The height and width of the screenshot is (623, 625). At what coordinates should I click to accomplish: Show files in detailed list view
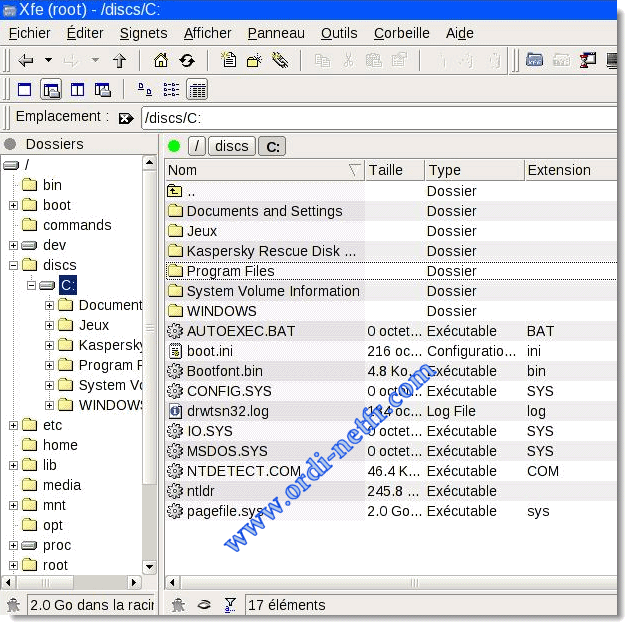pos(197,90)
